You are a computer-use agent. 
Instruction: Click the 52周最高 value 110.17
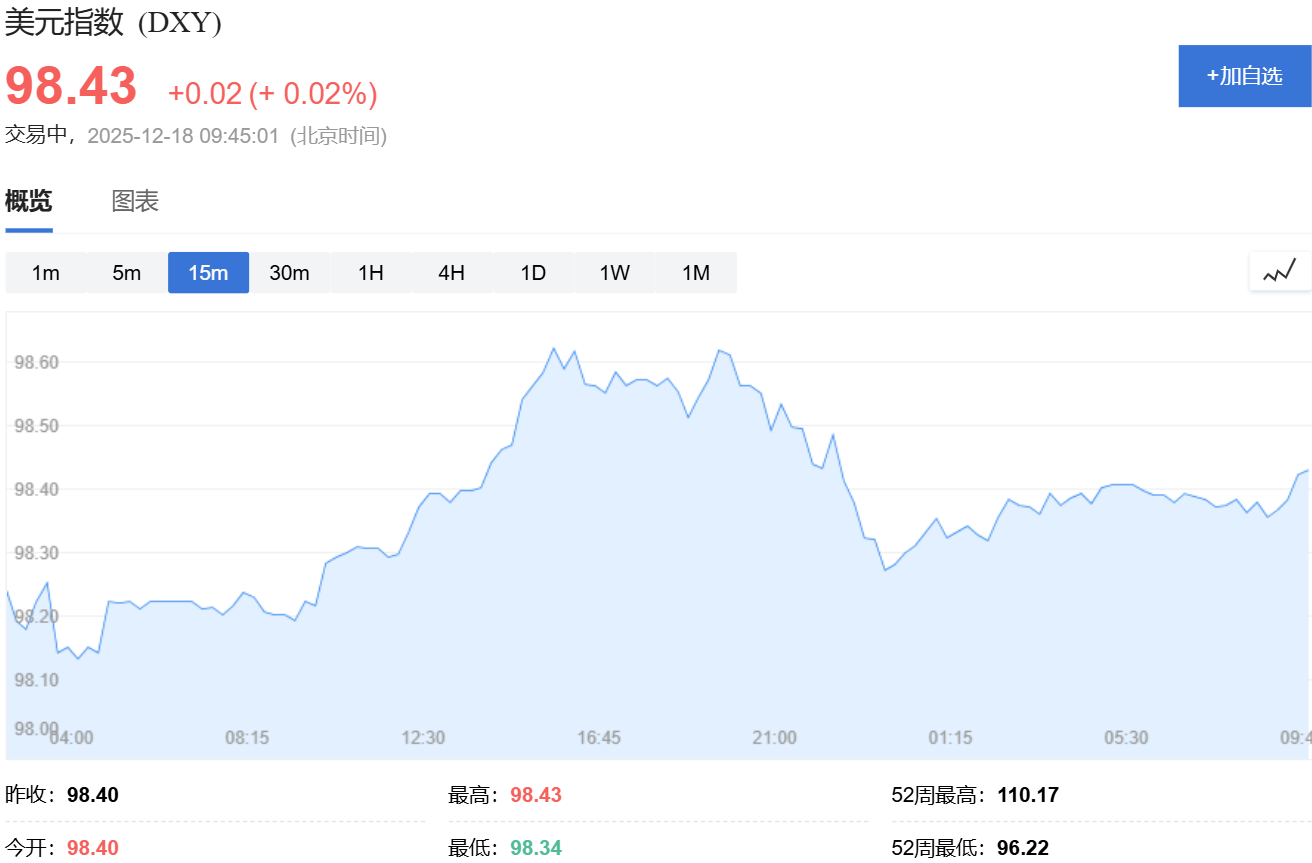tap(1028, 796)
